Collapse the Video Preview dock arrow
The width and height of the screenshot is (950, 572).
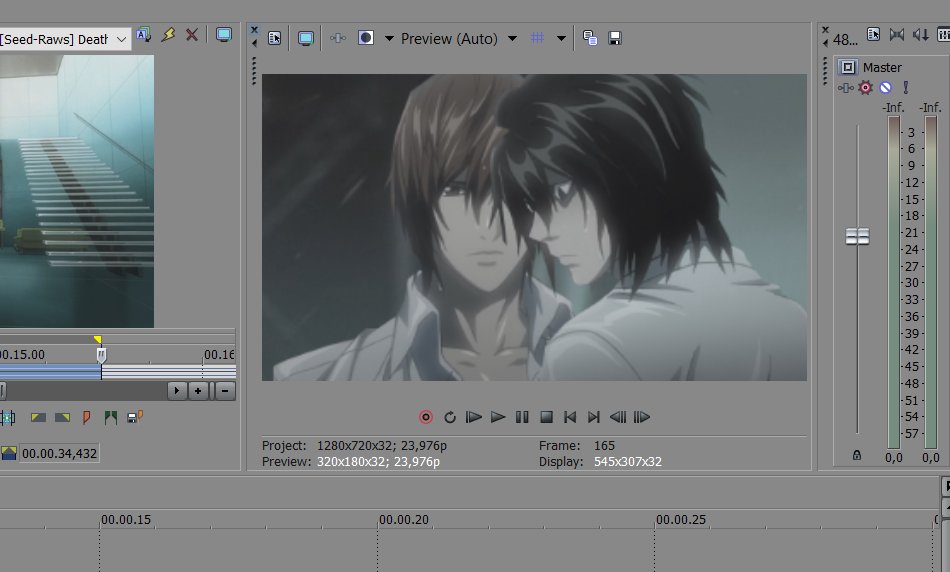254,43
